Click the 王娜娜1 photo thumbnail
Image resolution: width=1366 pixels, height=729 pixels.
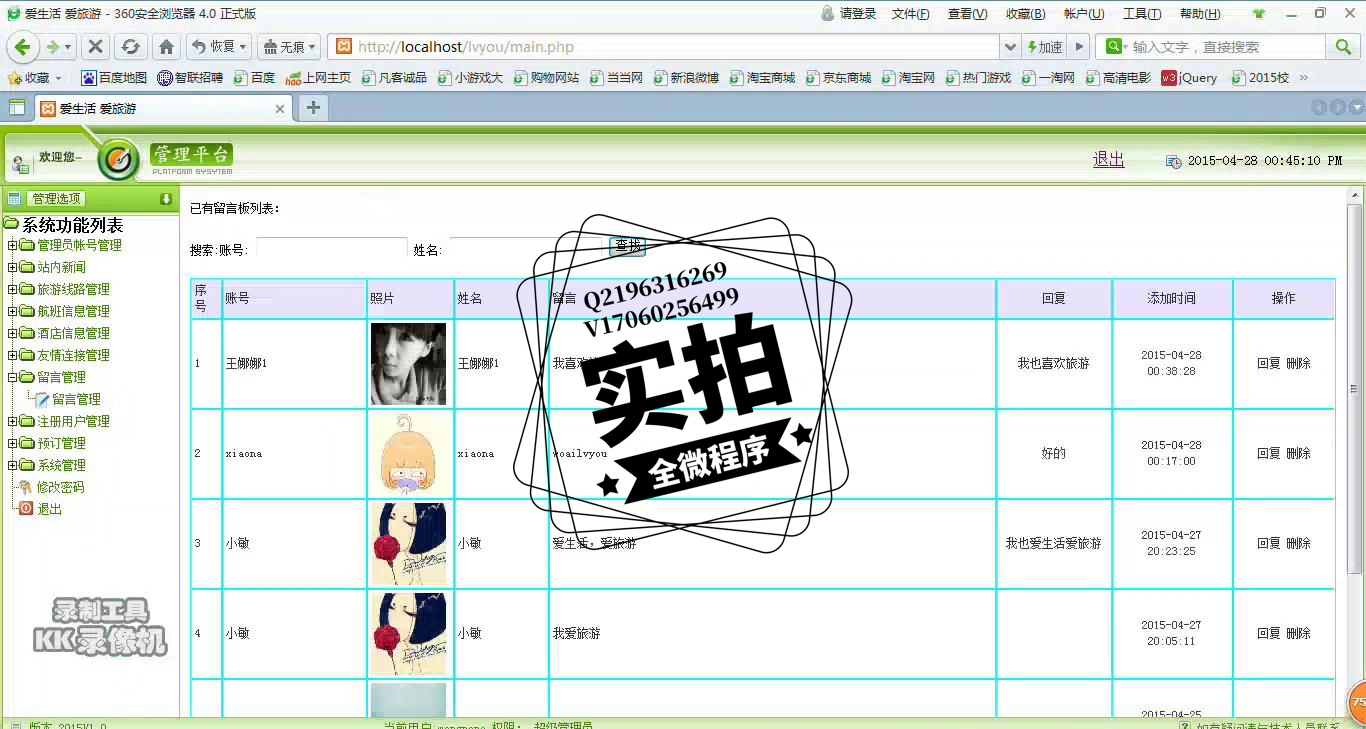408,363
